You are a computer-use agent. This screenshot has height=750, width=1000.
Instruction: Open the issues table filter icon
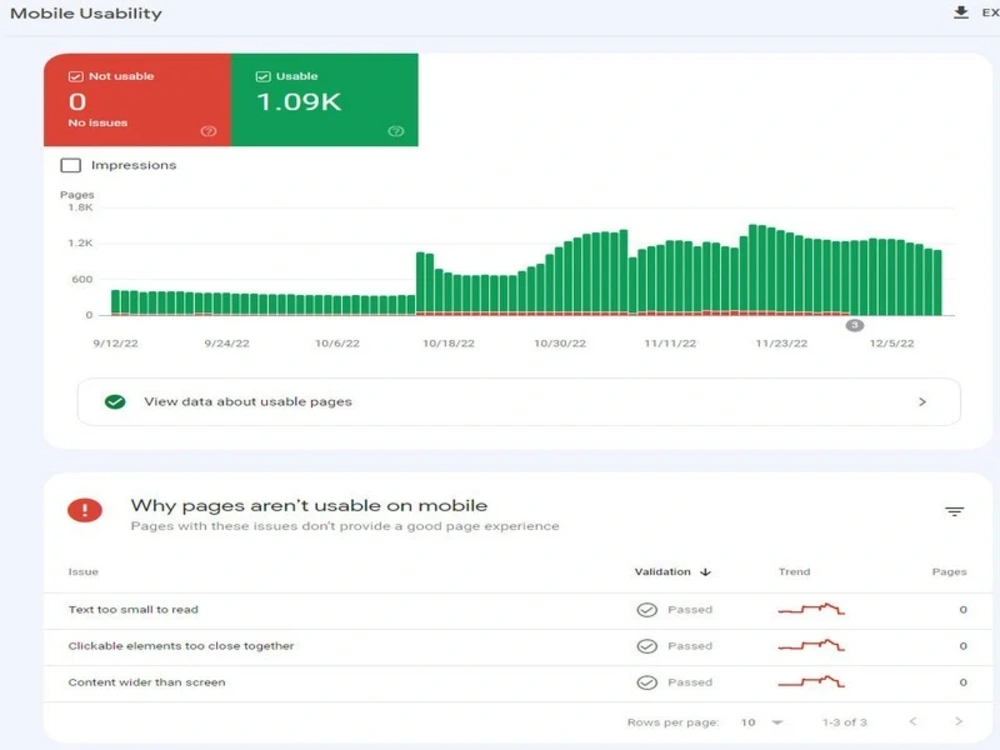pyautogui.click(x=954, y=511)
